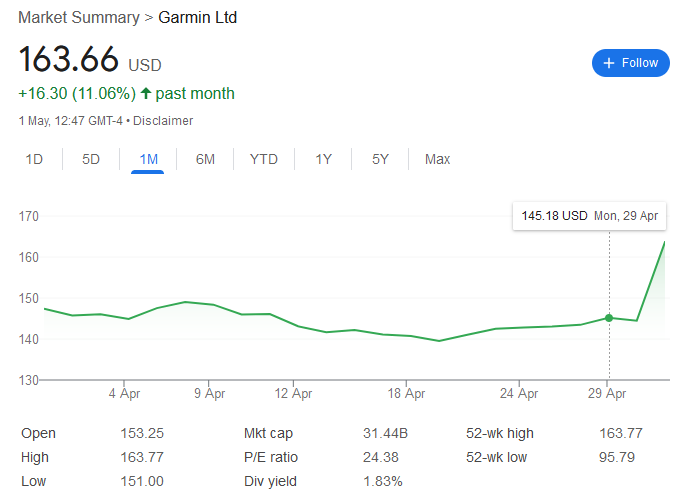Switch to the 5Y range tab
The height and width of the screenshot is (495, 682).
click(380, 159)
